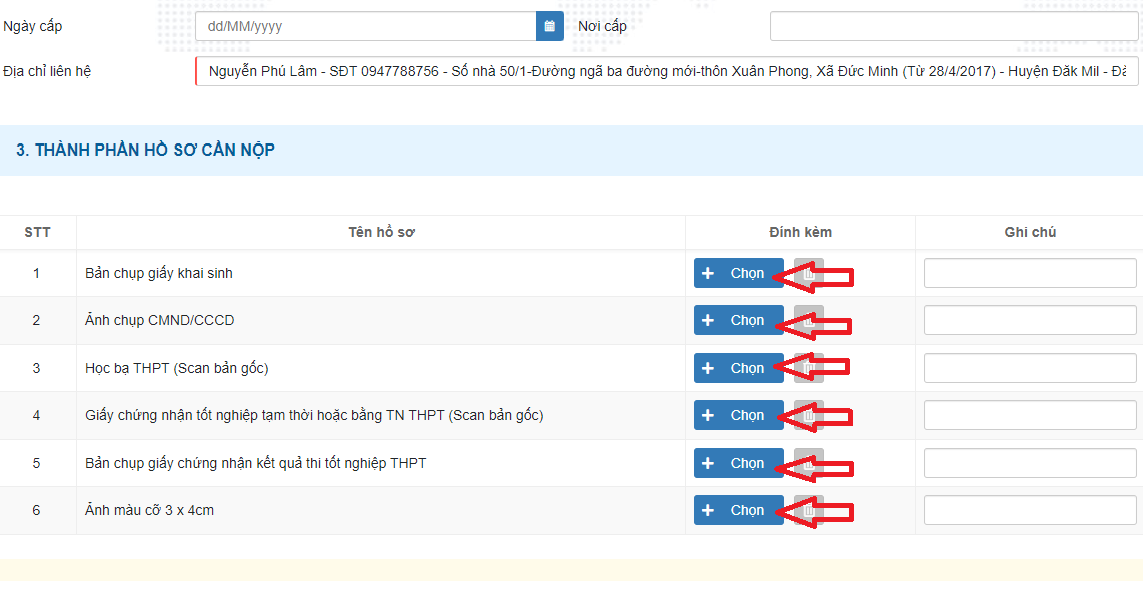Click trash icon for Học bạ THPT row
1143x600 pixels.
click(808, 368)
